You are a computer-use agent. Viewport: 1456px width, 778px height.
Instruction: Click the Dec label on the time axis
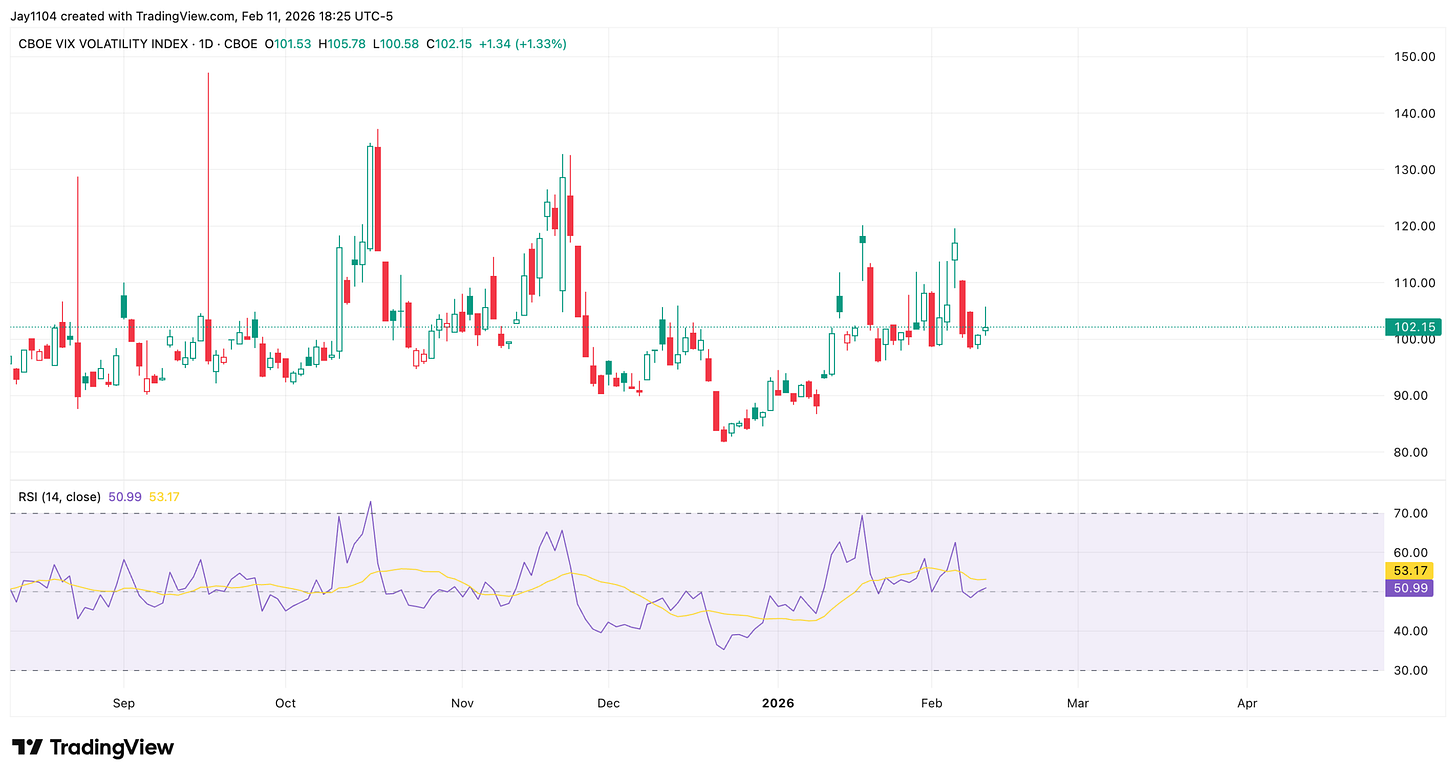pyautogui.click(x=607, y=704)
